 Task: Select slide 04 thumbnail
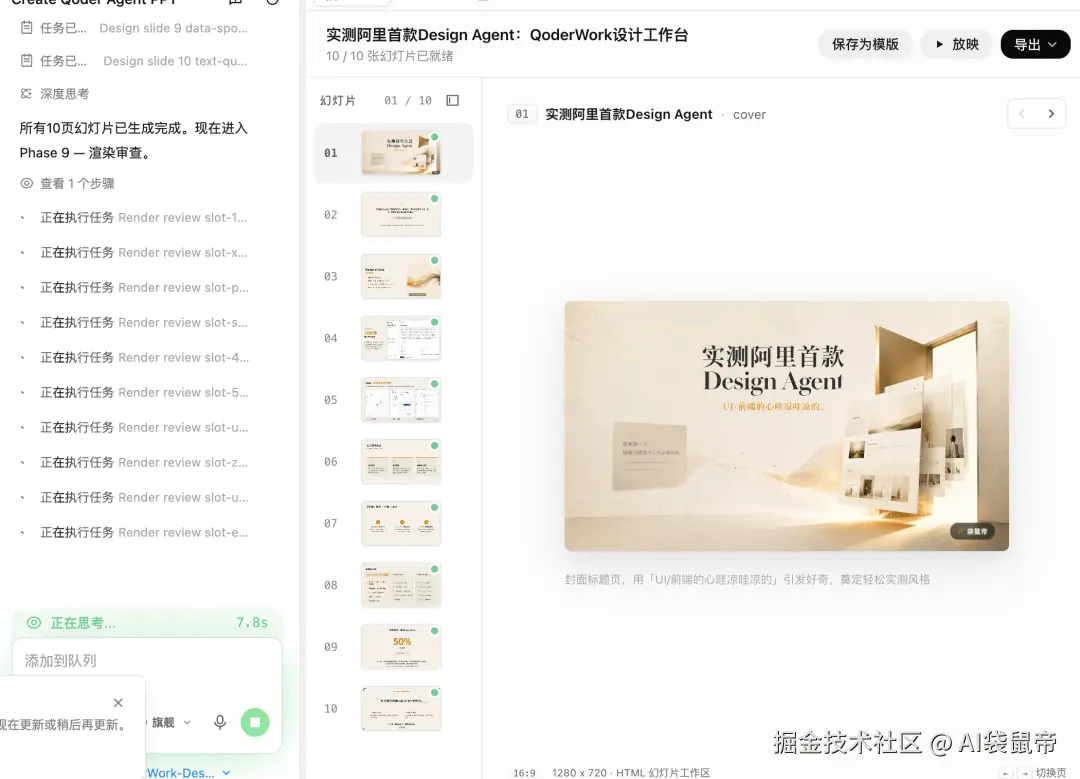click(x=401, y=338)
